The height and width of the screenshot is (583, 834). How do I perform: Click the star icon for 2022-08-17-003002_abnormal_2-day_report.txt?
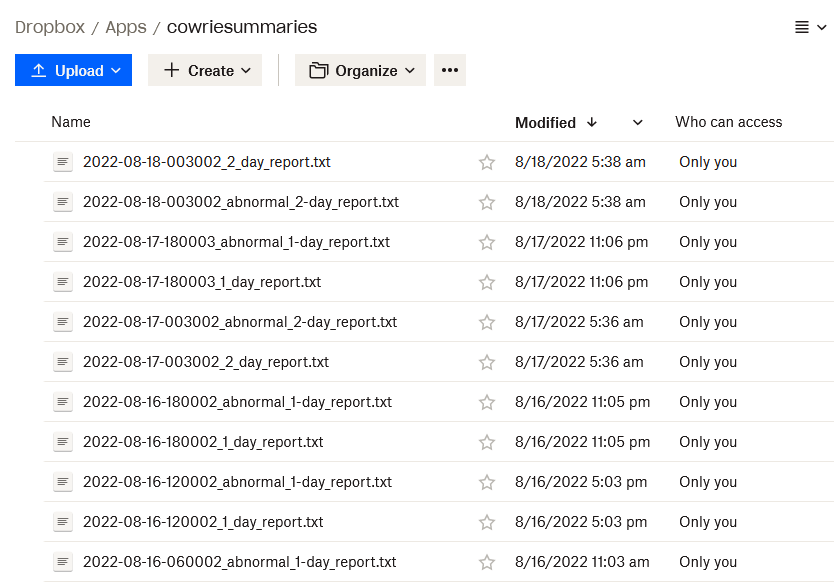tap(487, 322)
